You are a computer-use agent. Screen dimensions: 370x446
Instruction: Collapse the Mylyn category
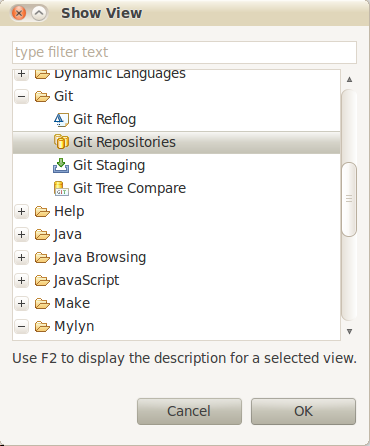pyautogui.click(x=22, y=327)
